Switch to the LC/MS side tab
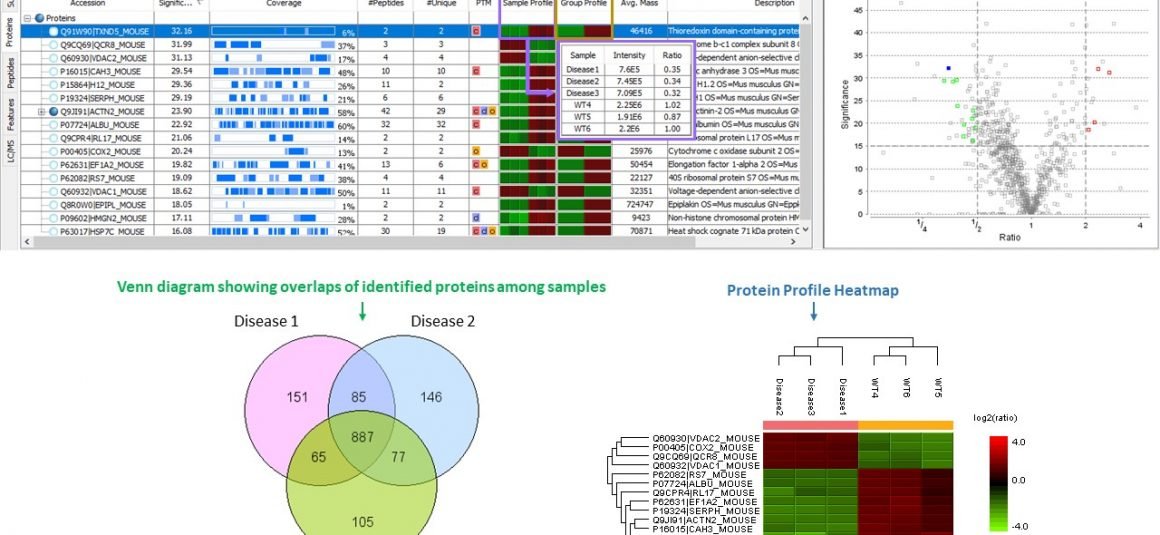This screenshot has height=535, width=1160. (11, 152)
